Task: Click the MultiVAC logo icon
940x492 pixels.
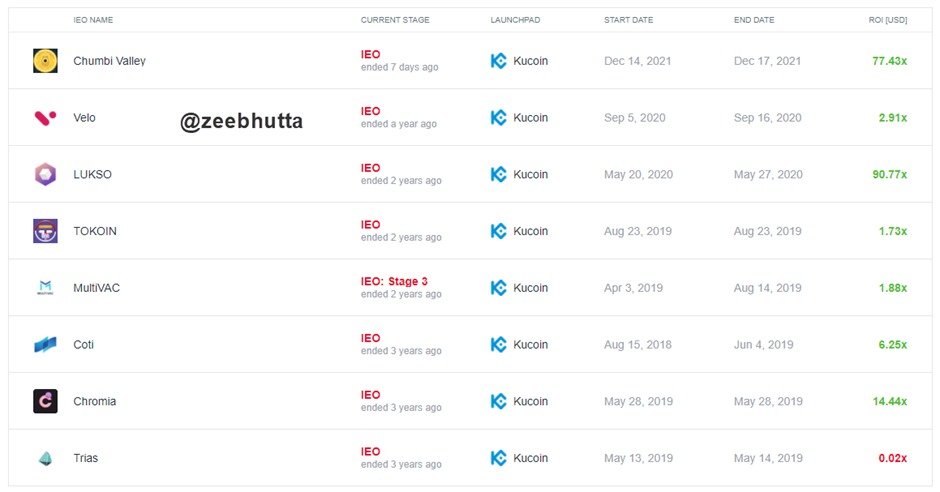Action: (x=45, y=288)
